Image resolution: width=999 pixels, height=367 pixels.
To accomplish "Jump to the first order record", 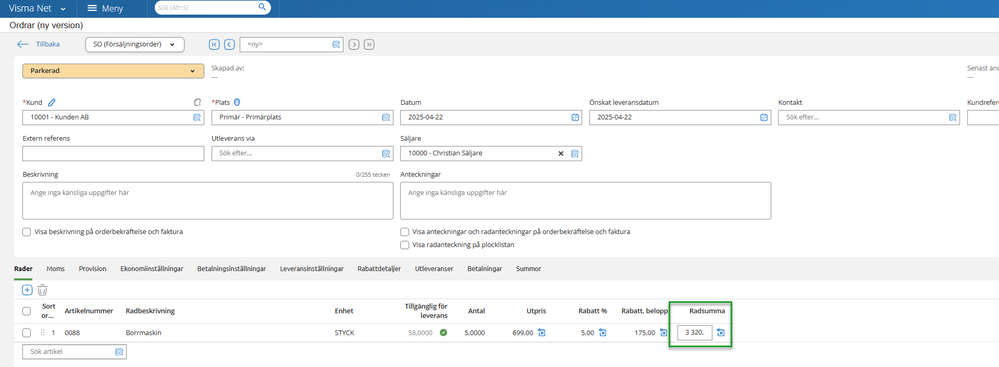I will pyautogui.click(x=214, y=45).
